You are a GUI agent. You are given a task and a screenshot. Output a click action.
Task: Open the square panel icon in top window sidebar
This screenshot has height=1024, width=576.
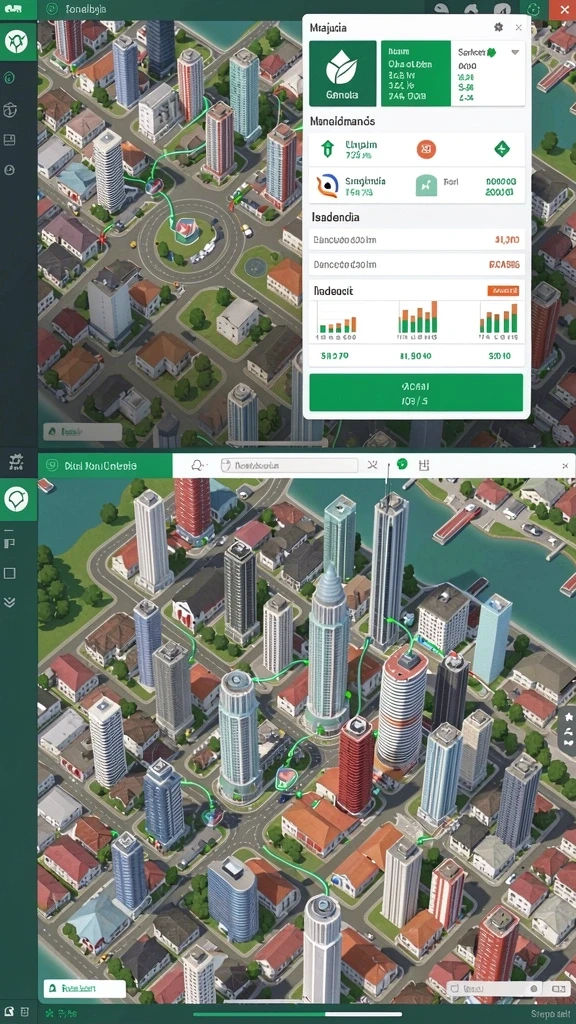tap(10, 140)
